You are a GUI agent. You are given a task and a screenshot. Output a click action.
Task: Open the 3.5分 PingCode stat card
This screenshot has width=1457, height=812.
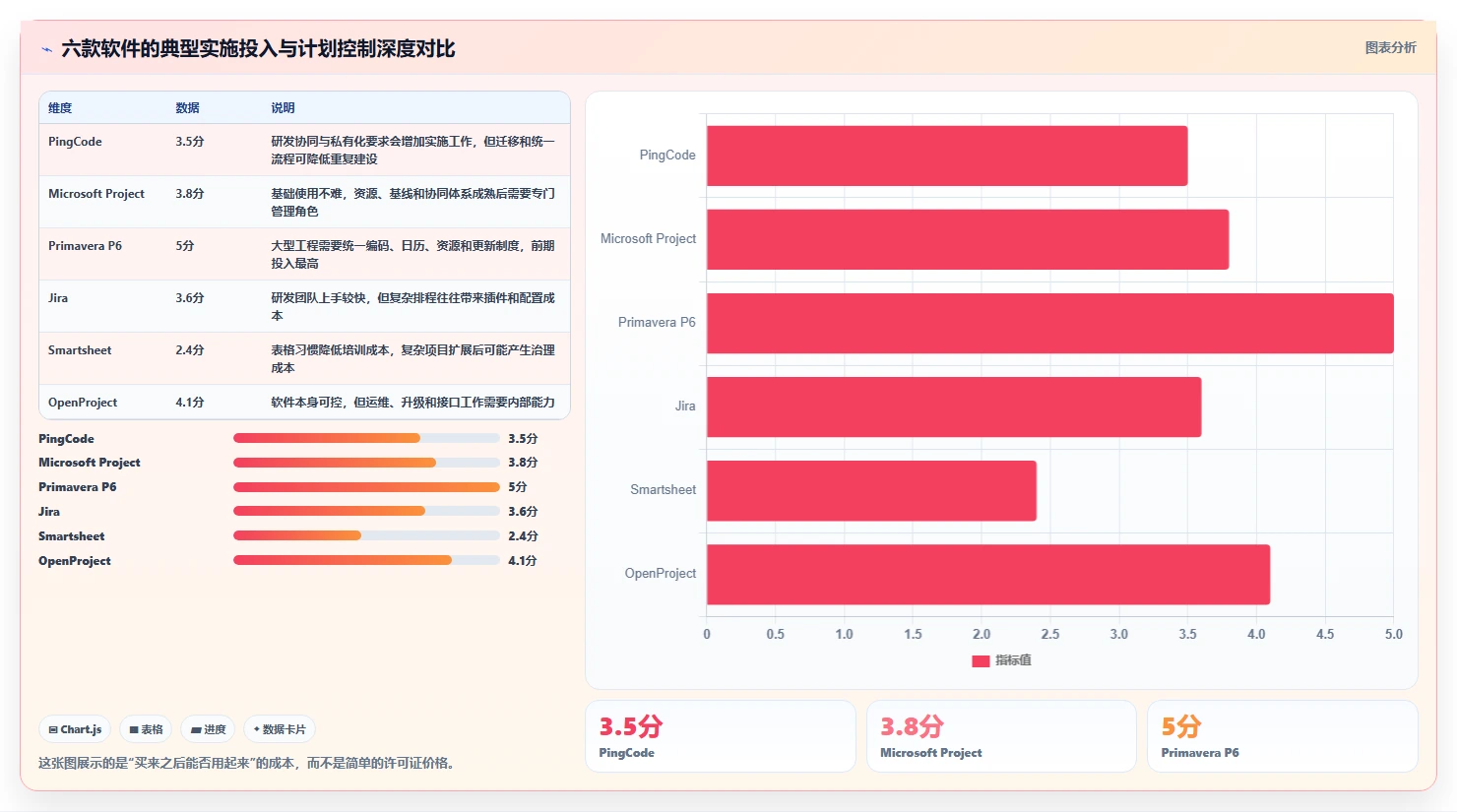(721, 736)
